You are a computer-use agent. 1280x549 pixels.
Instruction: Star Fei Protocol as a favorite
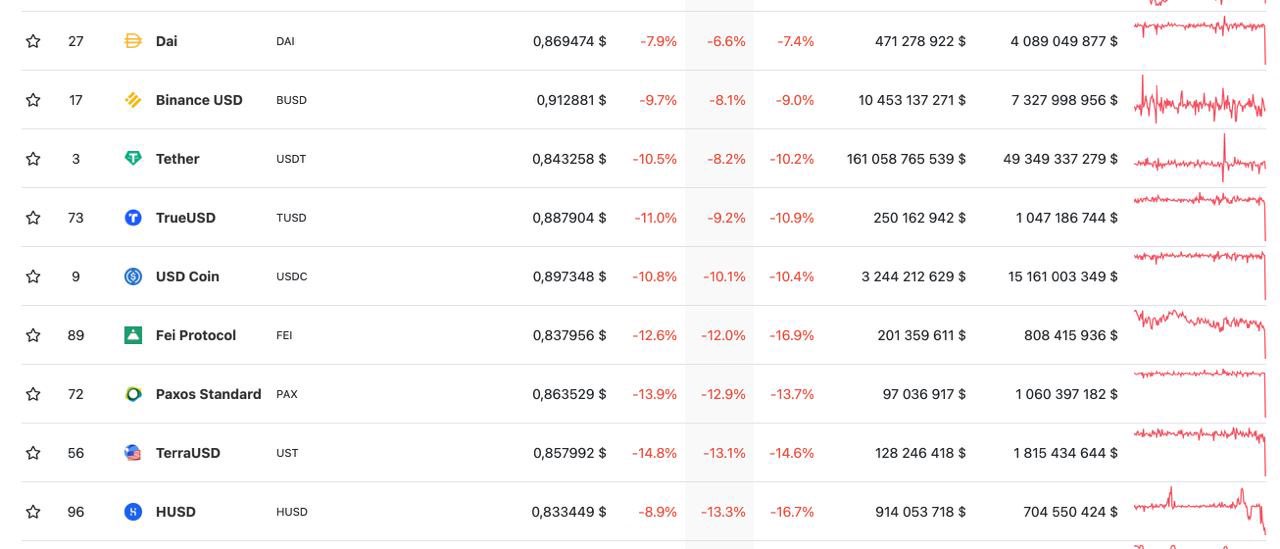[33, 335]
